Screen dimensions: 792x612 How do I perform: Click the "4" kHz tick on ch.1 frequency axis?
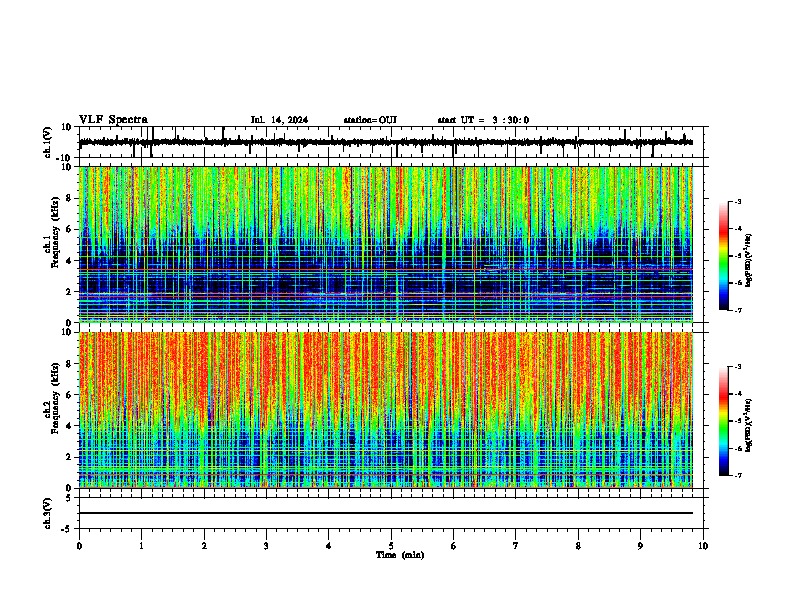(x=69, y=261)
